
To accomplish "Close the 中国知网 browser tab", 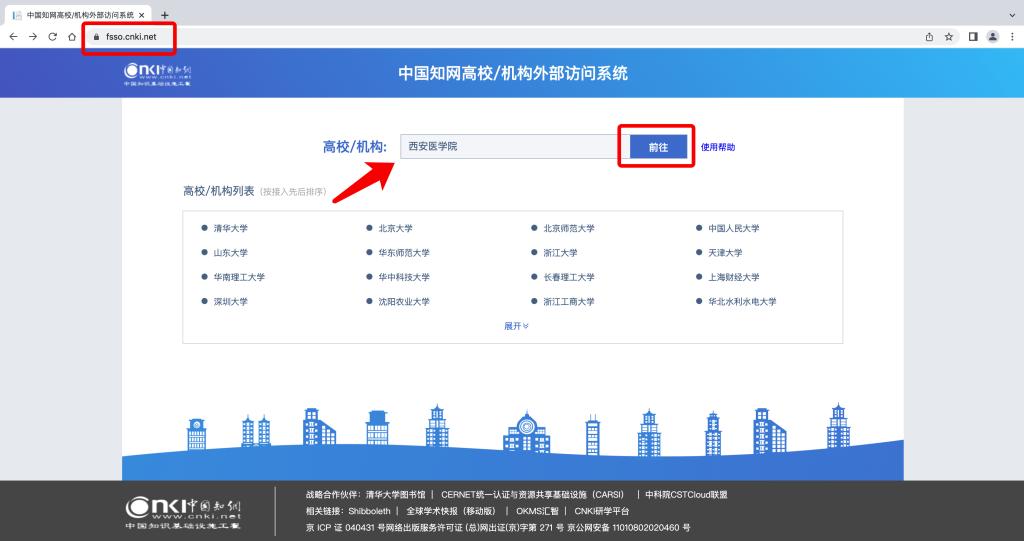I will point(142,15).
